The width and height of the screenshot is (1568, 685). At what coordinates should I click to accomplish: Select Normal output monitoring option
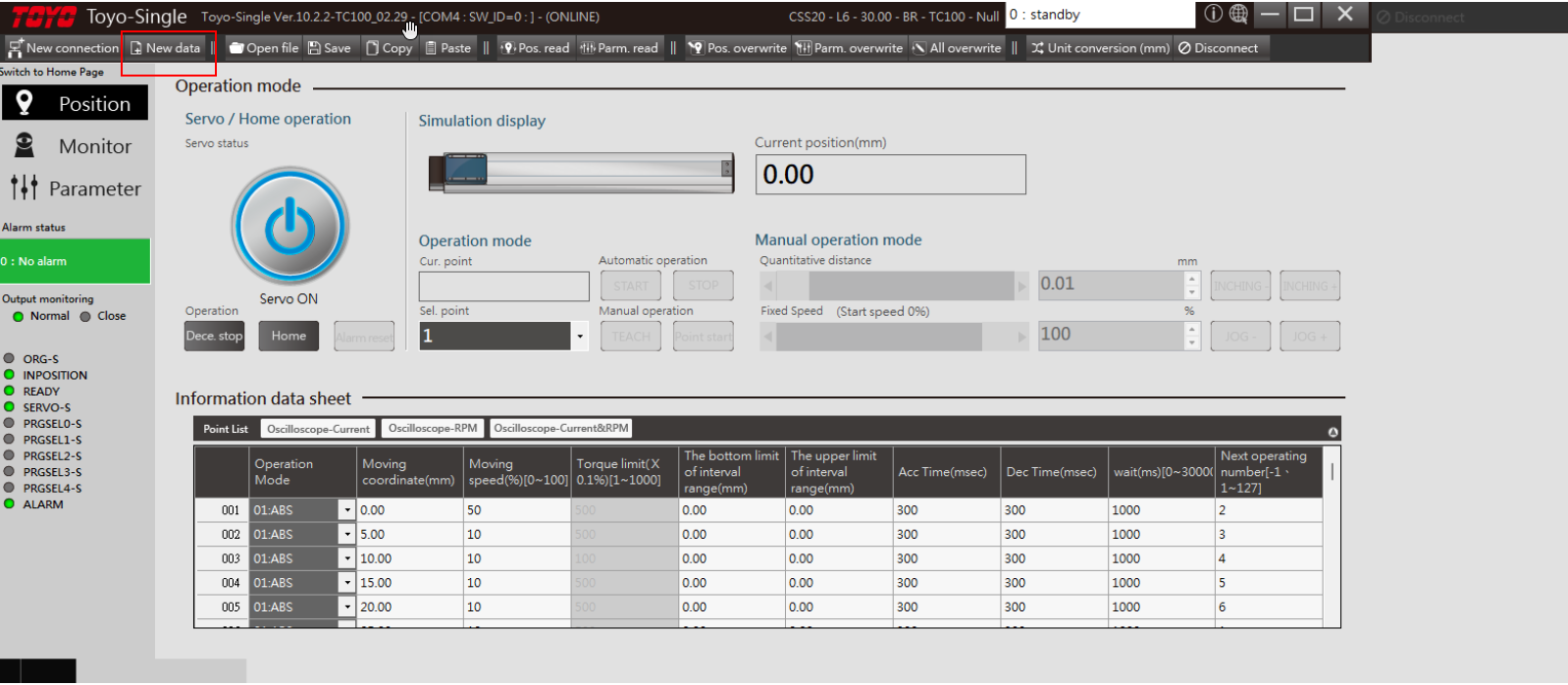(41, 316)
